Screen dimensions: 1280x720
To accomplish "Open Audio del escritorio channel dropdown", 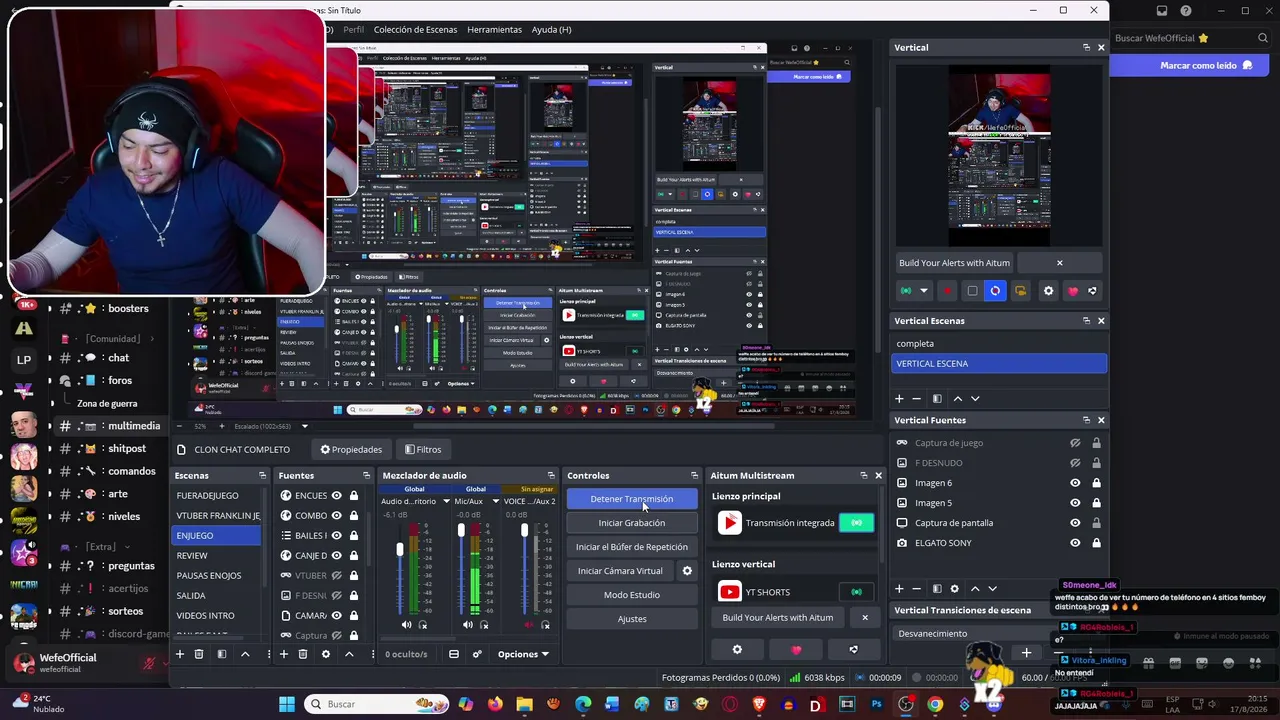I will click(x=446, y=501).
